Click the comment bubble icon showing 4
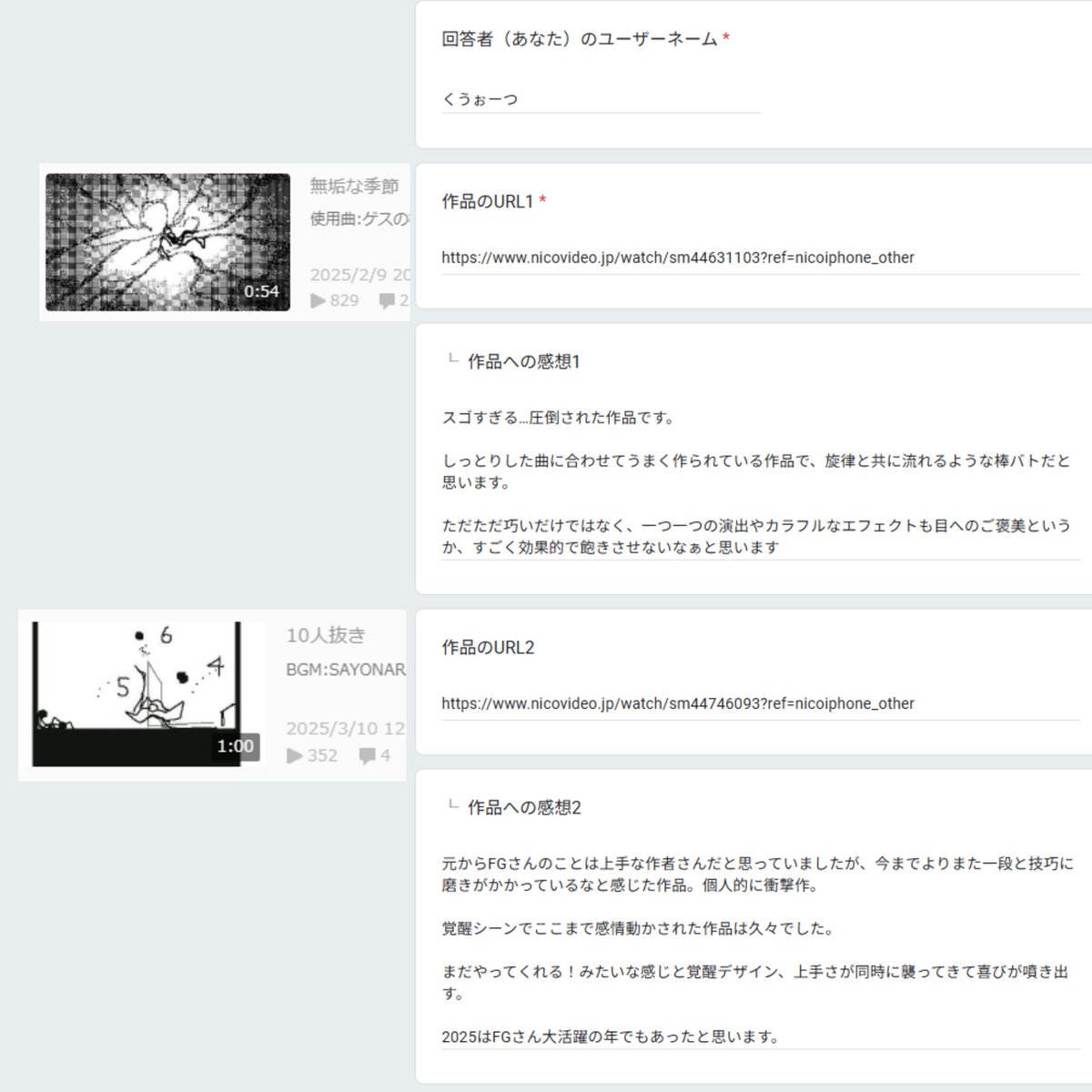This screenshot has width=1092, height=1092. [x=369, y=755]
